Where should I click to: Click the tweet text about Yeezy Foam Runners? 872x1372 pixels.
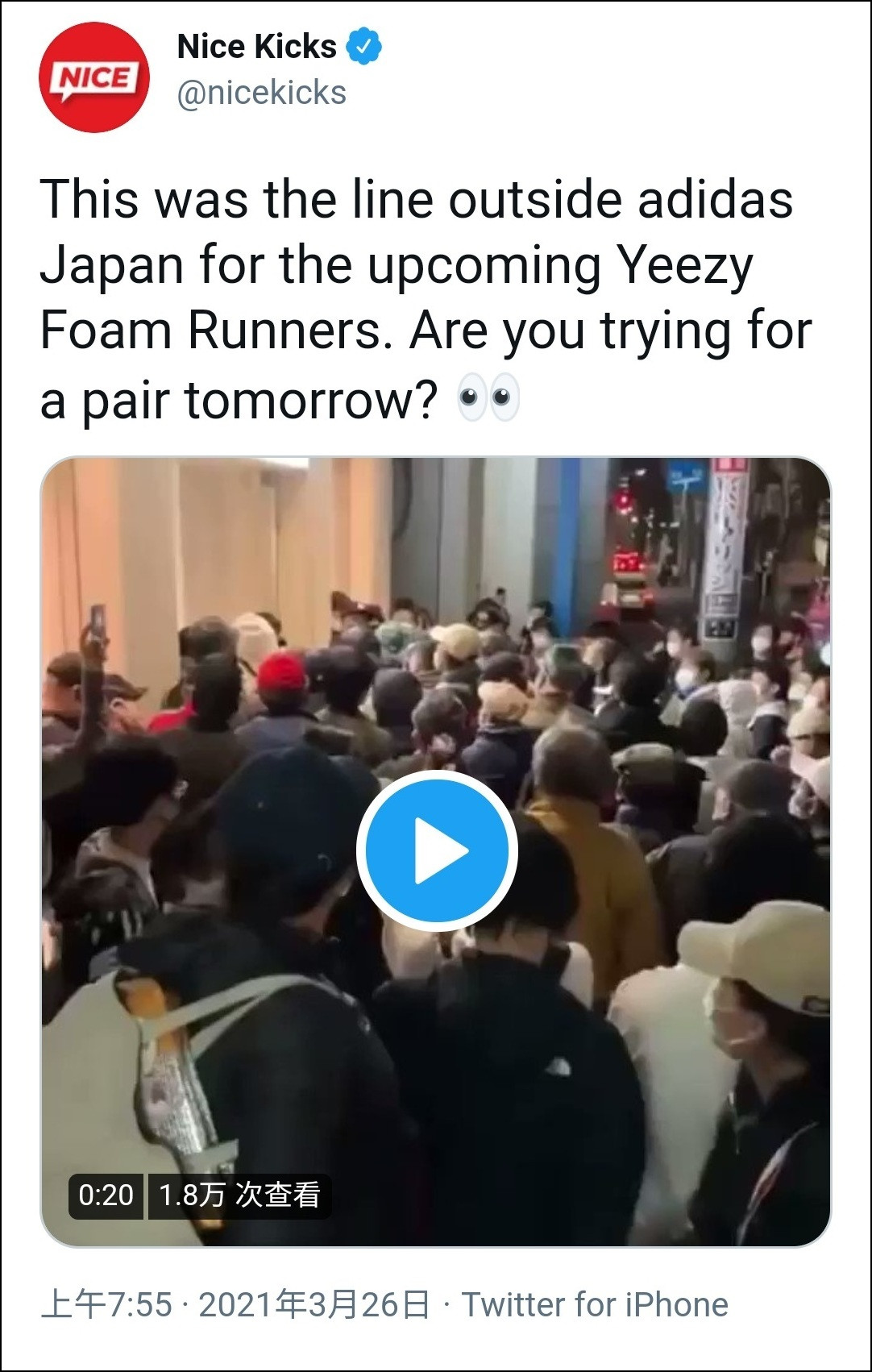(426, 298)
